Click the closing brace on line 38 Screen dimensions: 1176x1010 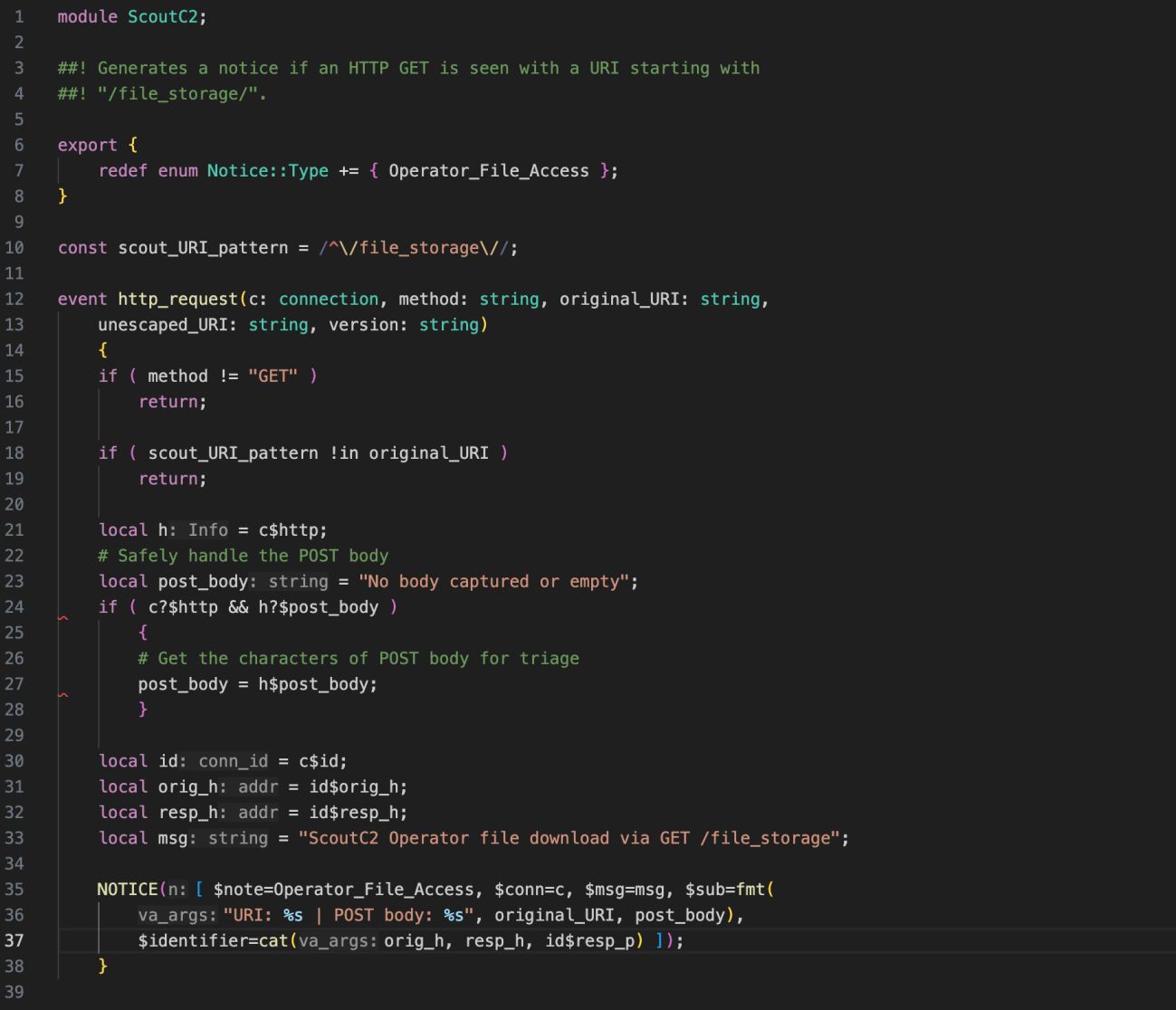click(x=103, y=966)
